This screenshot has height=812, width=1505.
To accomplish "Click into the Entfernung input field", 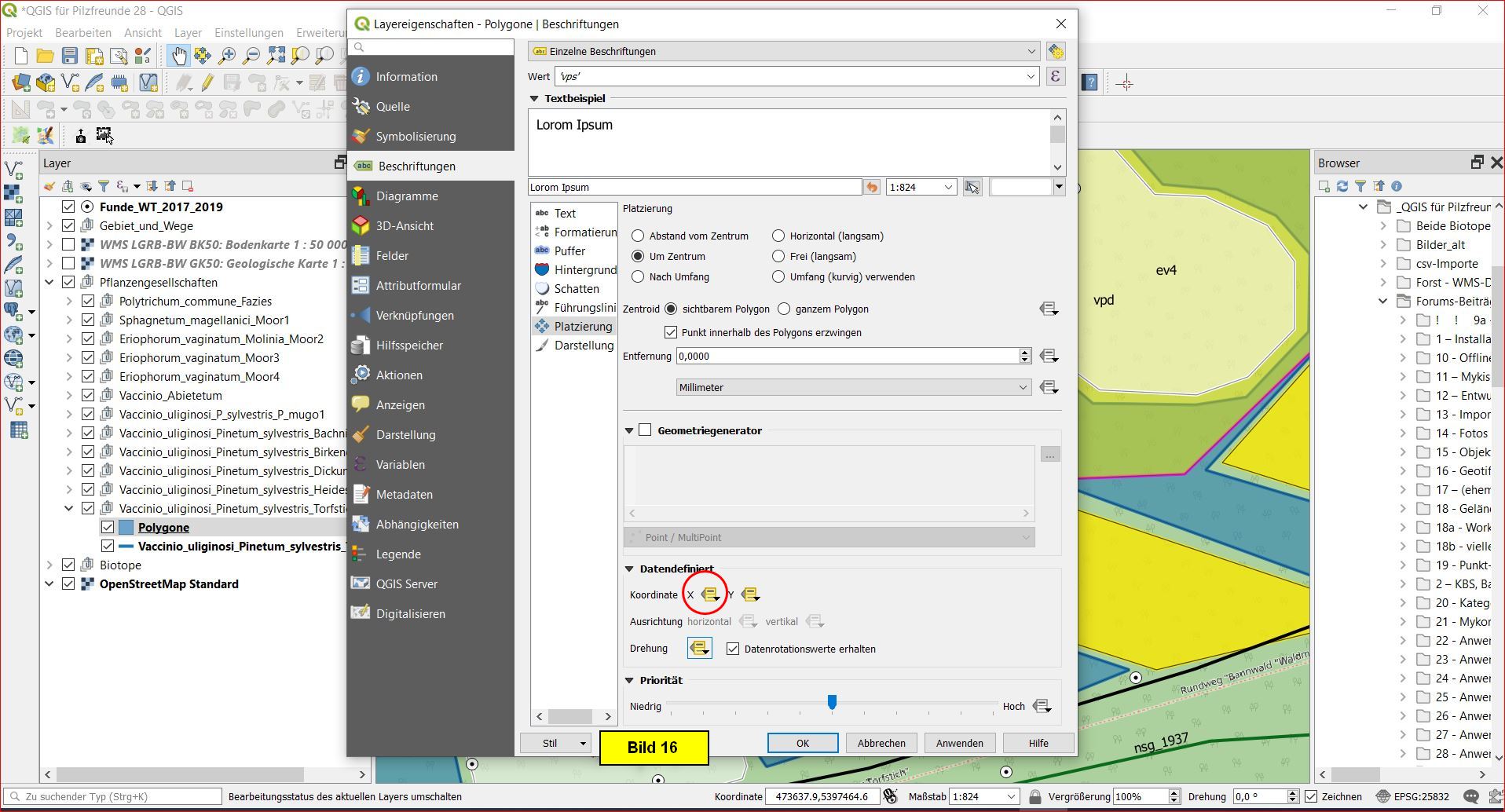I will point(847,356).
